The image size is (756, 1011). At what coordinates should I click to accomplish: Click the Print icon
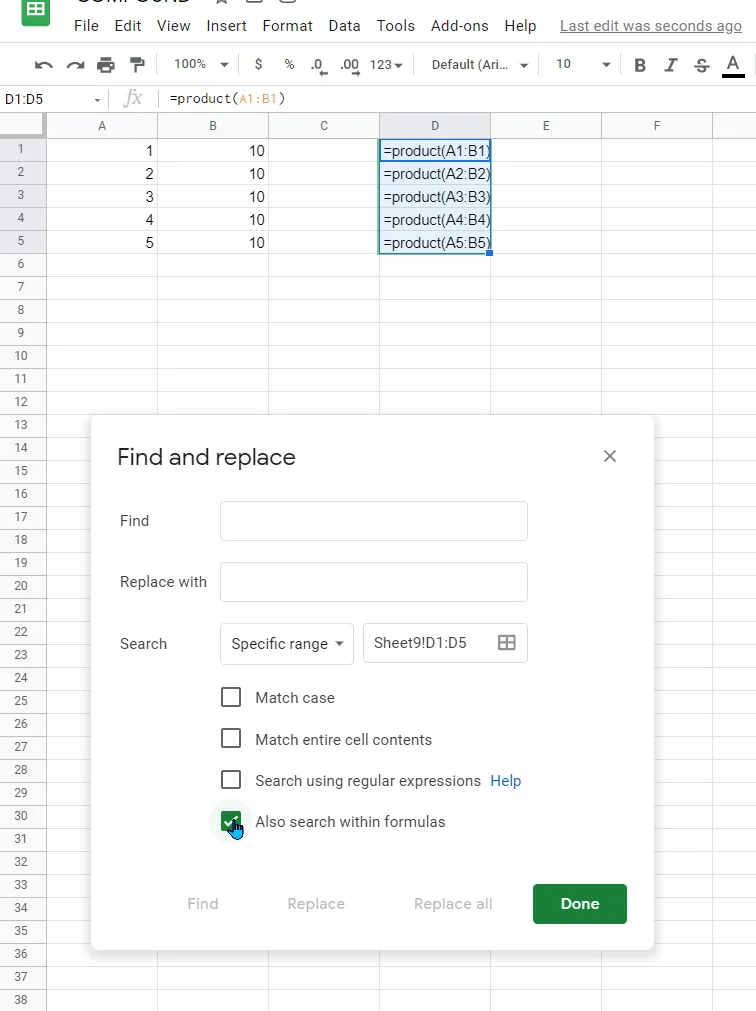(106, 65)
